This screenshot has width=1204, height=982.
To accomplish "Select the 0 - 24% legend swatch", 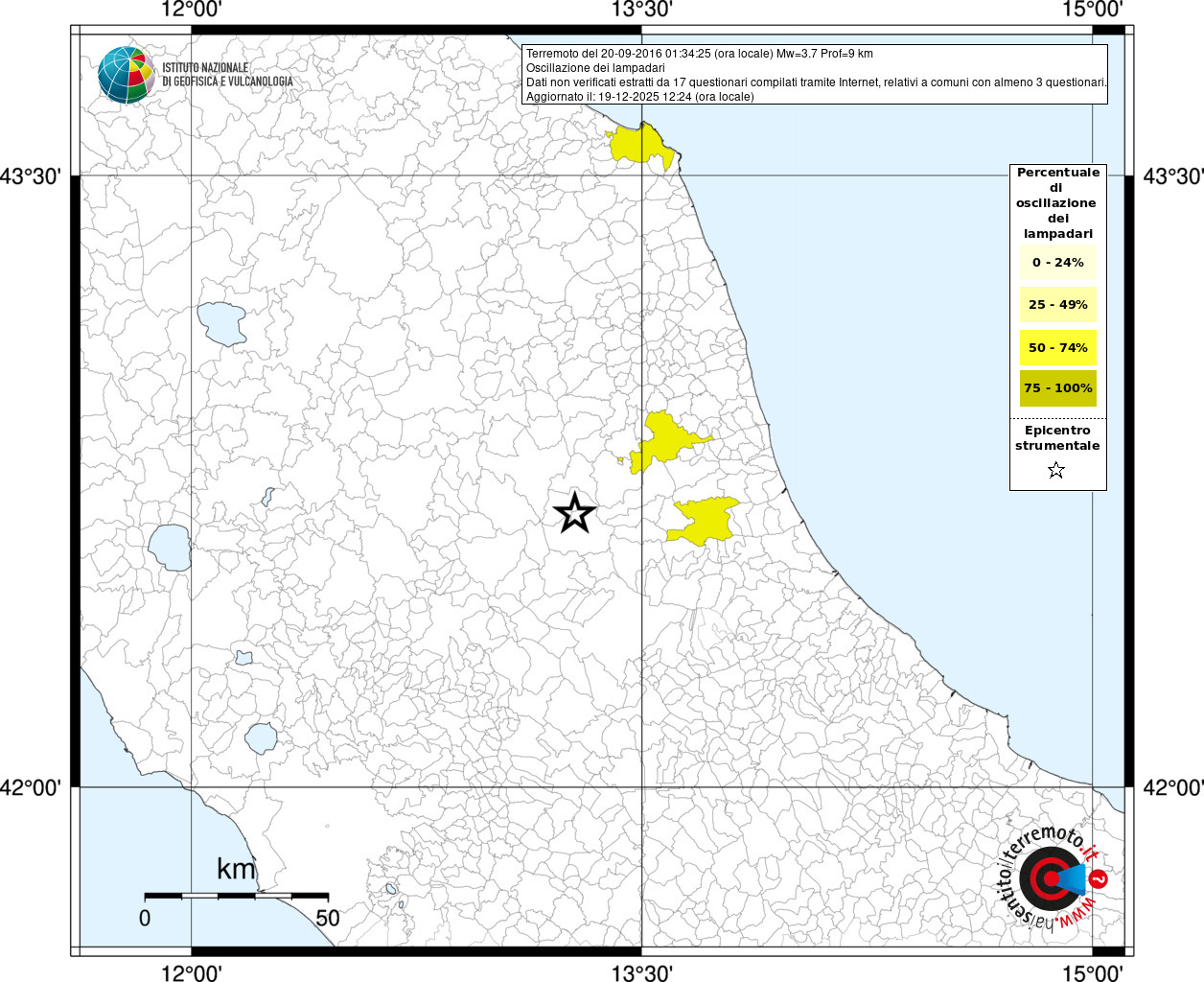I will tap(1058, 263).
